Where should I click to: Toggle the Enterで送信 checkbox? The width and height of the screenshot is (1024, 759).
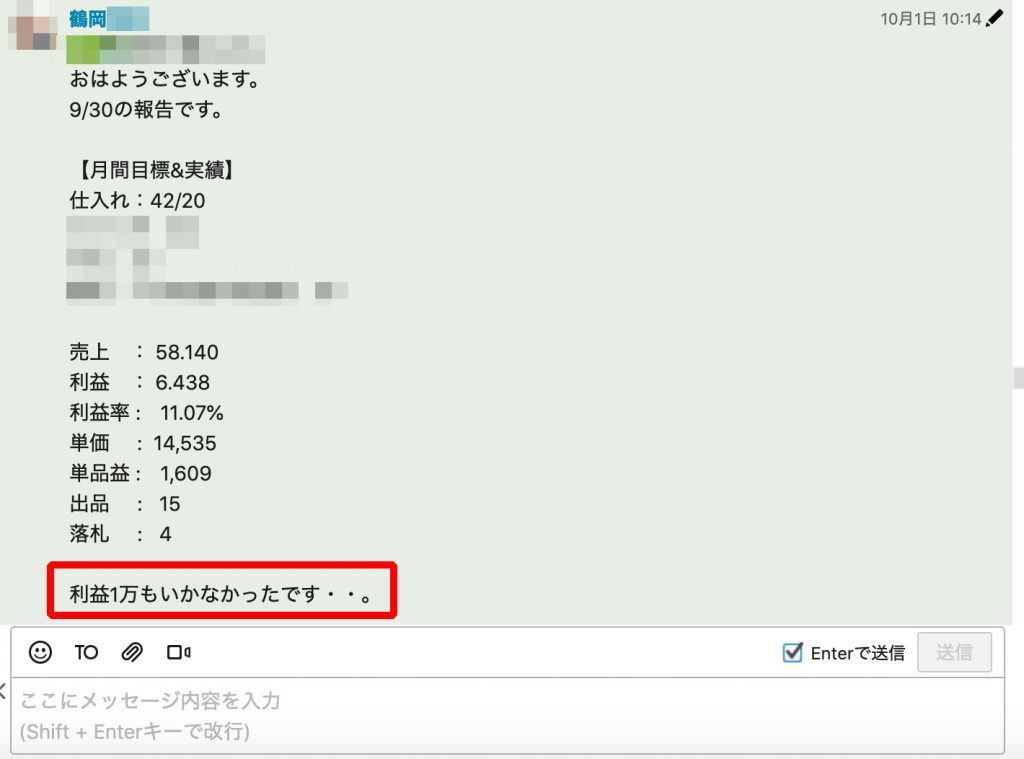[792, 652]
